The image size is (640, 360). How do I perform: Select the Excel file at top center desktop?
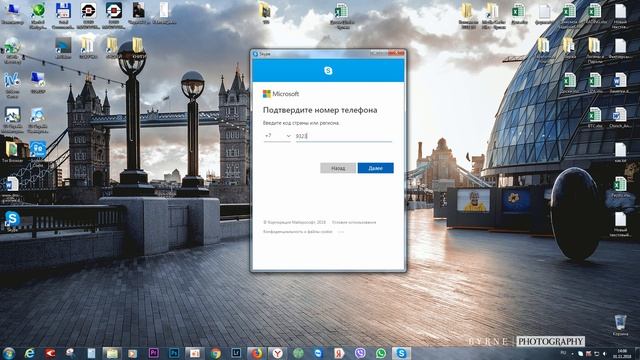click(342, 16)
